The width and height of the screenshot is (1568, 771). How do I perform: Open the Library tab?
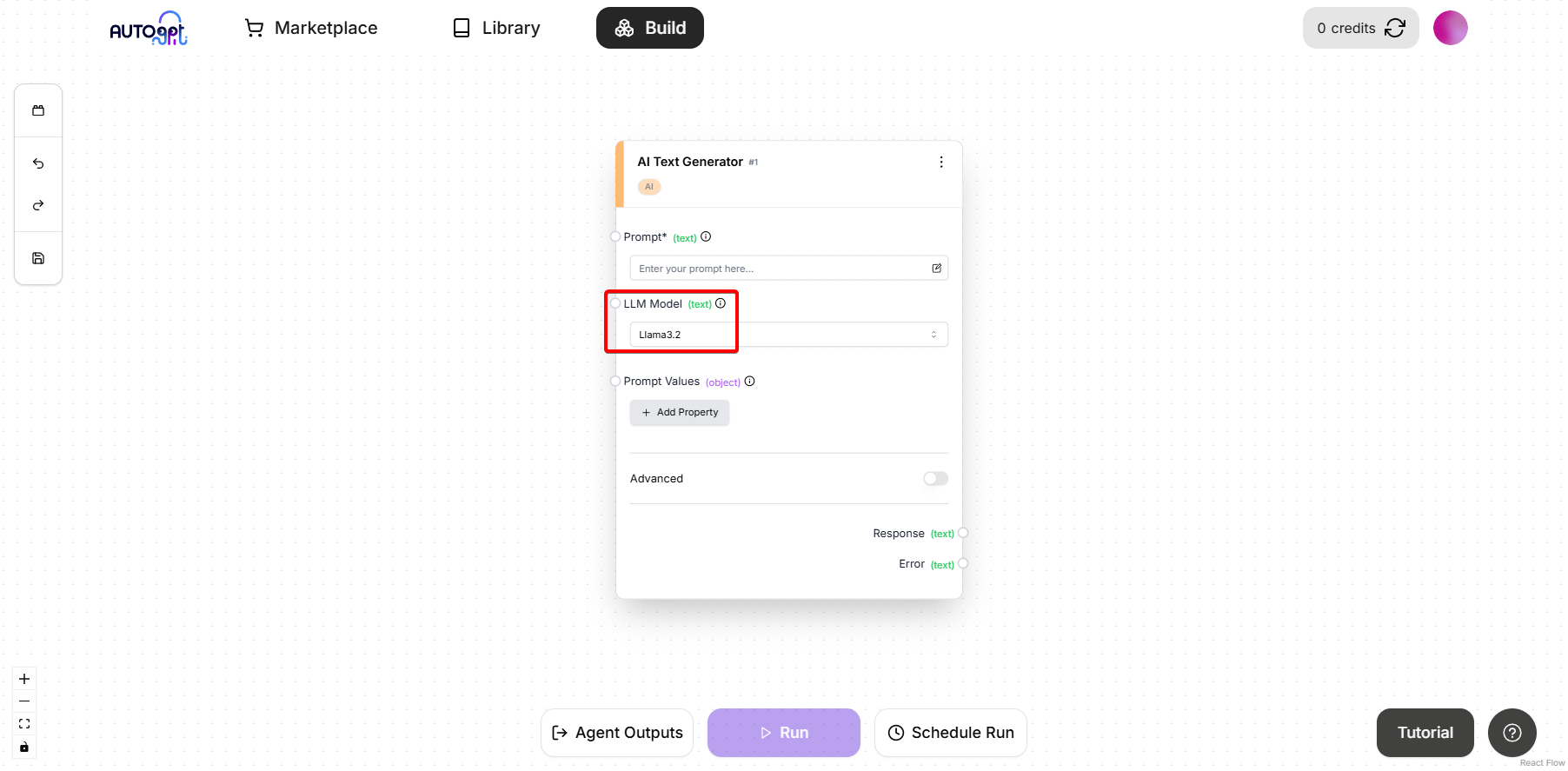coord(496,28)
